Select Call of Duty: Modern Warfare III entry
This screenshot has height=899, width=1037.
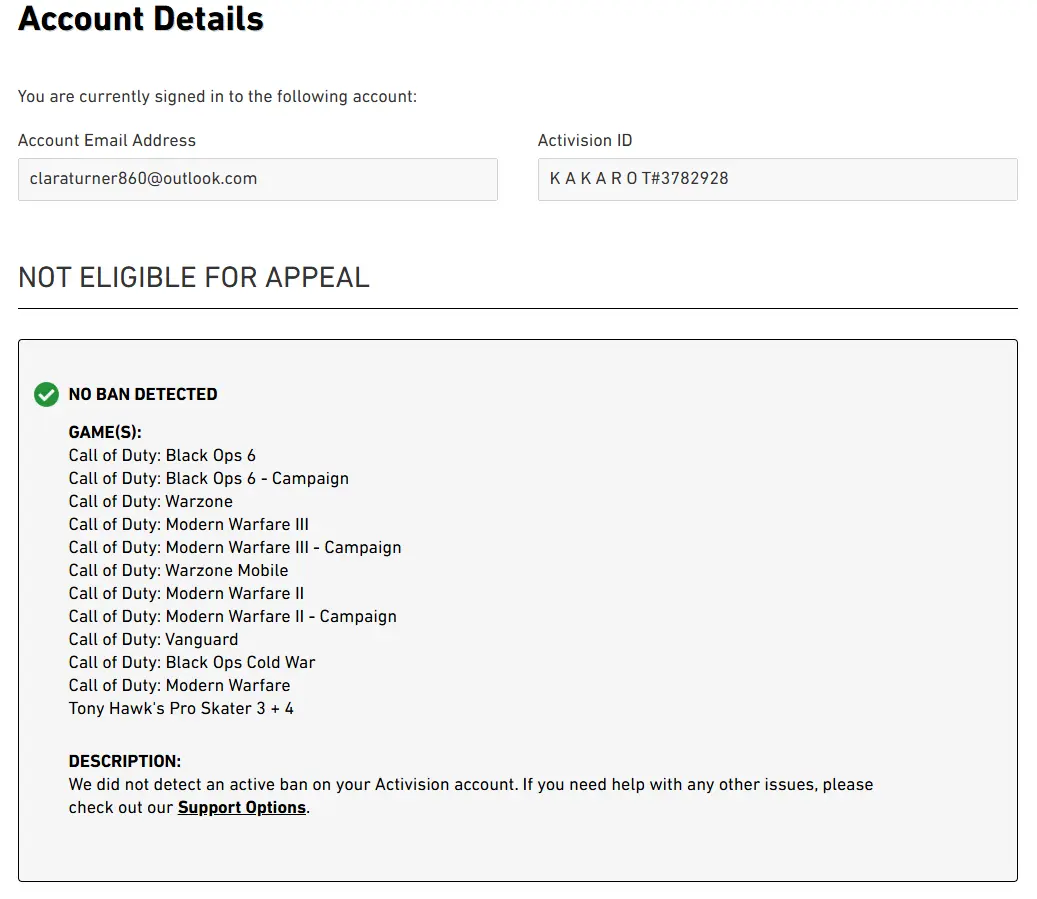188,524
